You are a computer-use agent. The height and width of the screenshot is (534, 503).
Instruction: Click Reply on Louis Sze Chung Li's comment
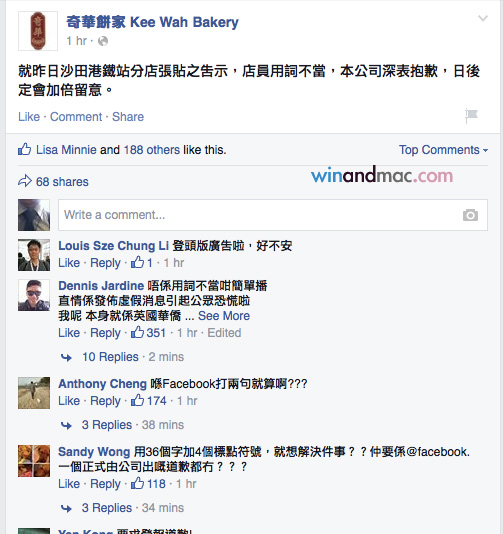point(105,263)
